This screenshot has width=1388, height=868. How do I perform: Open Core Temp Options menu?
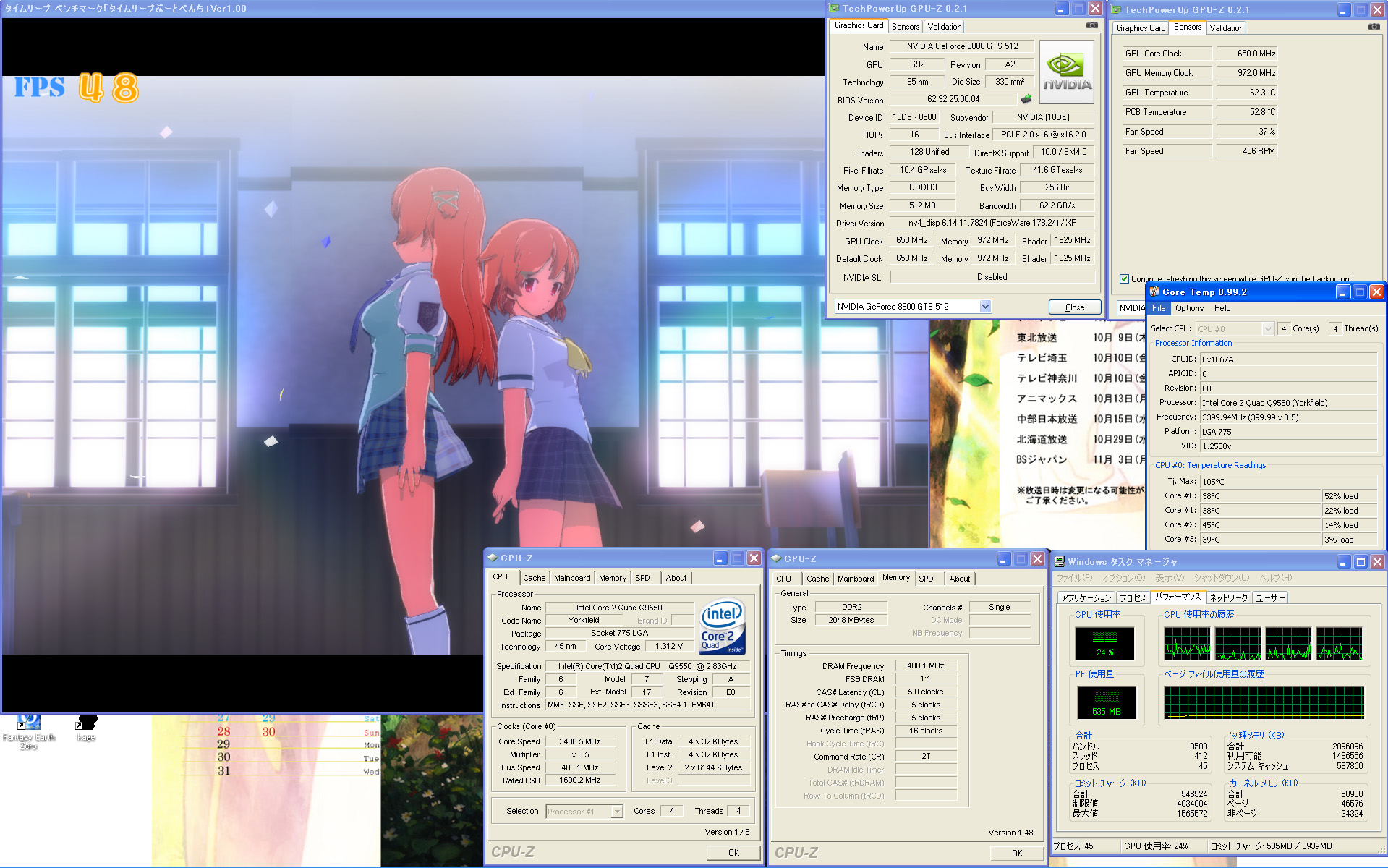click(1189, 308)
